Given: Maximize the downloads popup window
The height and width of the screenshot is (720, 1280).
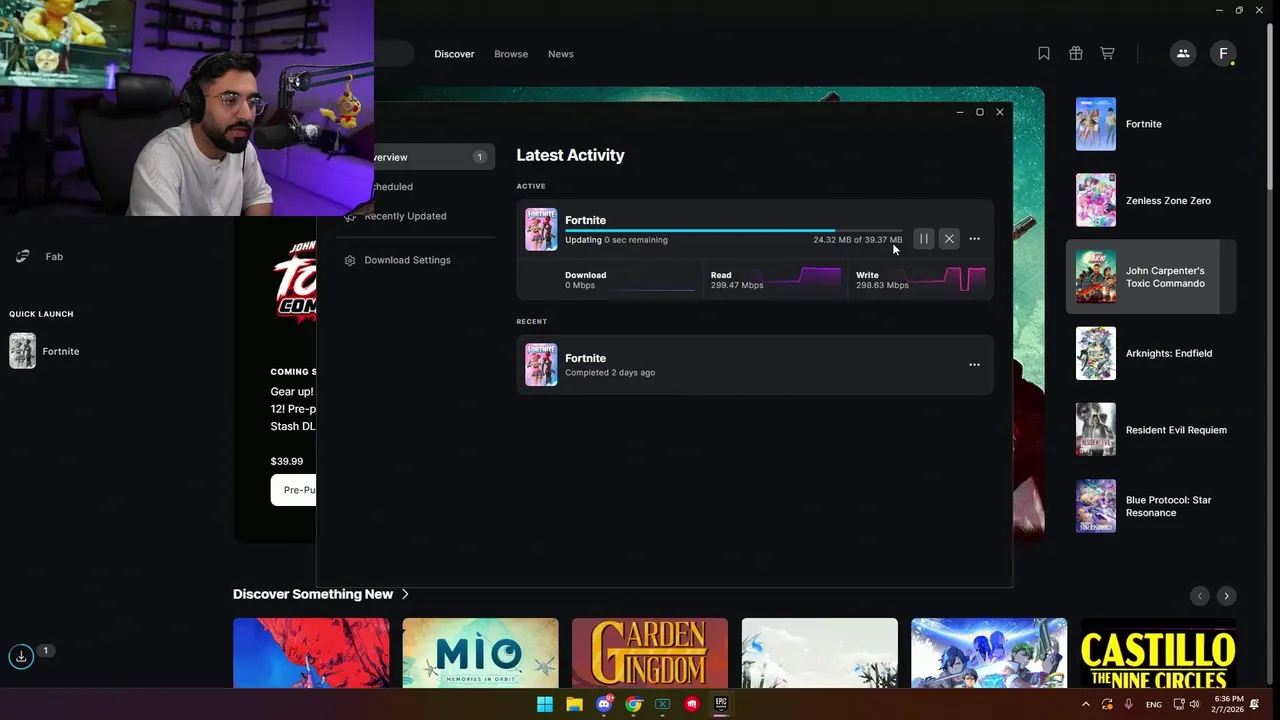Looking at the screenshot, I should coord(980,112).
